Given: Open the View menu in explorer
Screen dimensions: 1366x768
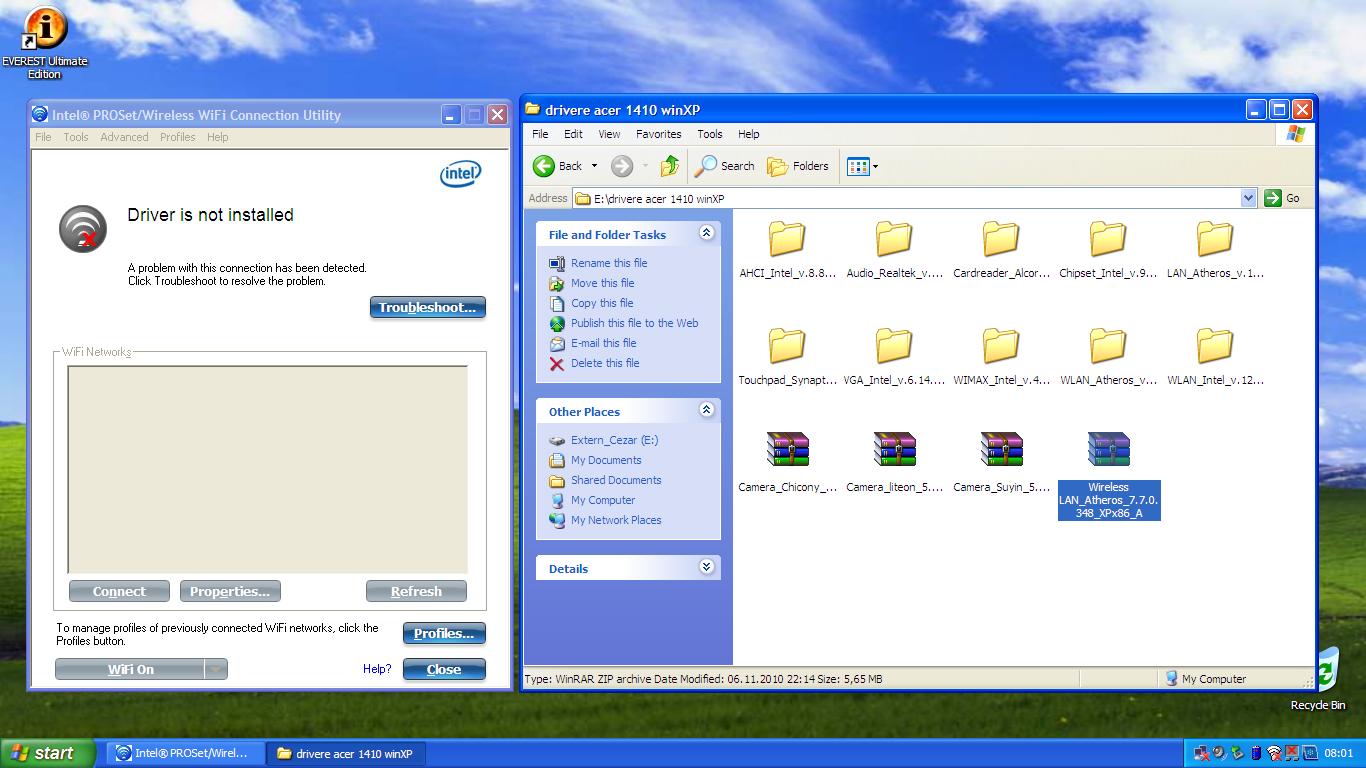Looking at the screenshot, I should [x=609, y=134].
